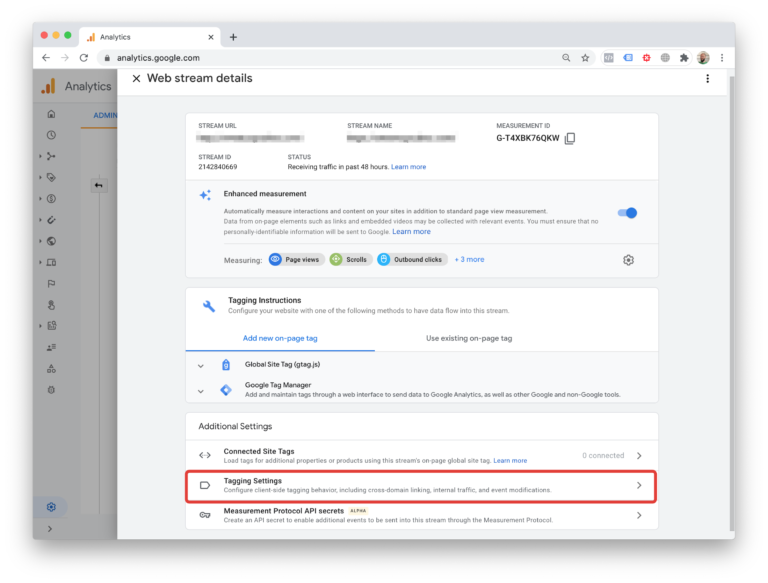The image size is (768, 583).
Task: Click the Analytics logo
Action: (48, 86)
